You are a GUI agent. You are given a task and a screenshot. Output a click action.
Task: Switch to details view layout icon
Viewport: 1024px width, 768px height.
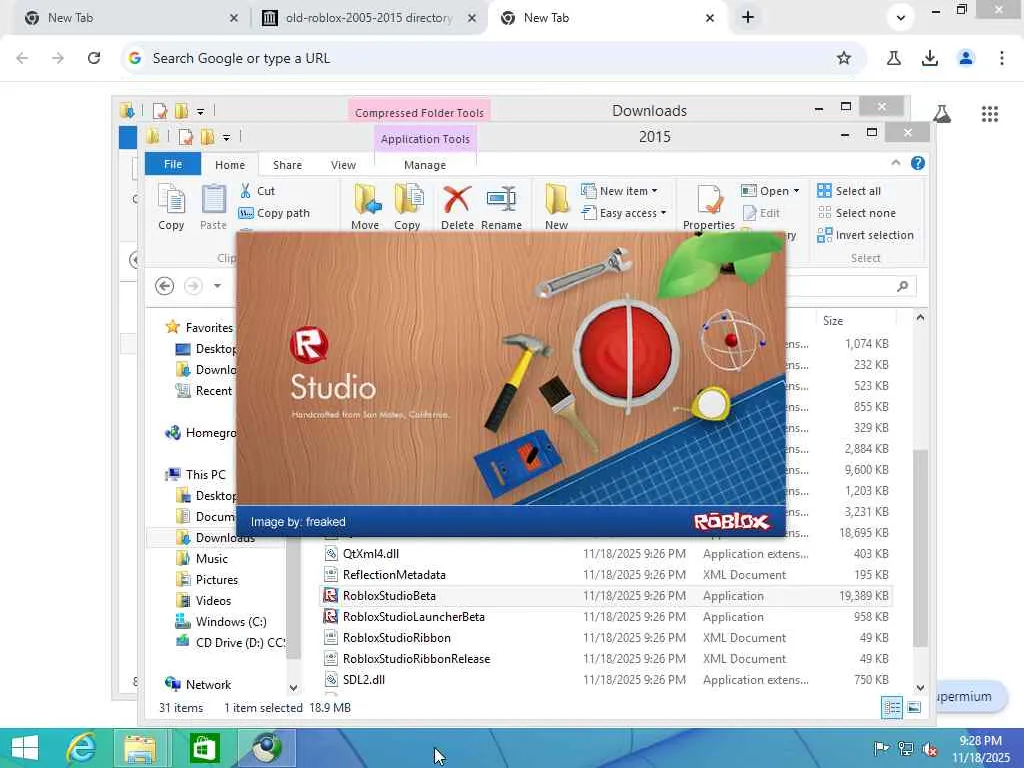click(x=891, y=707)
